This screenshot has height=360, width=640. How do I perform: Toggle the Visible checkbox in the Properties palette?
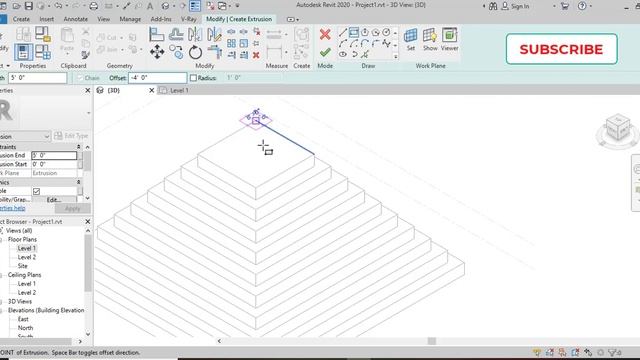tap(36, 191)
